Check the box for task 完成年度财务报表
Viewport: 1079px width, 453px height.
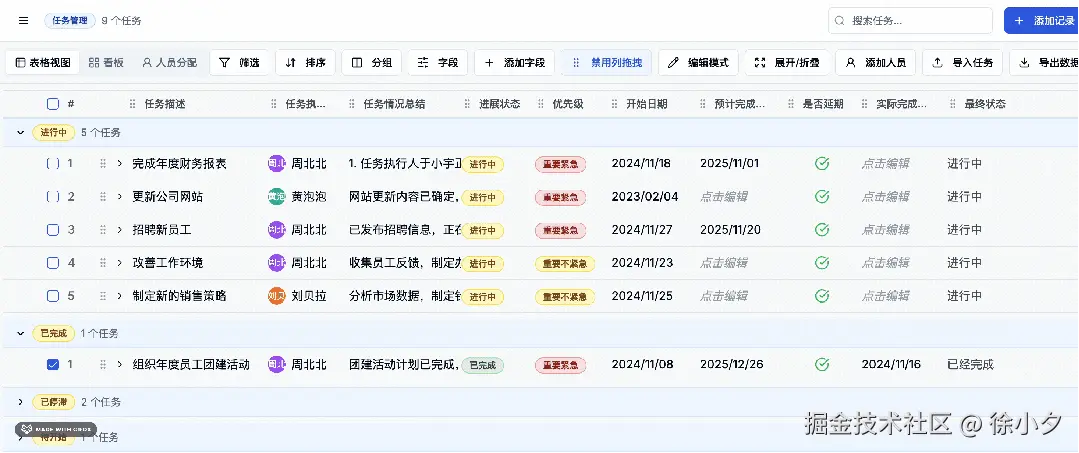pyautogui.click(x=53, y=164)
